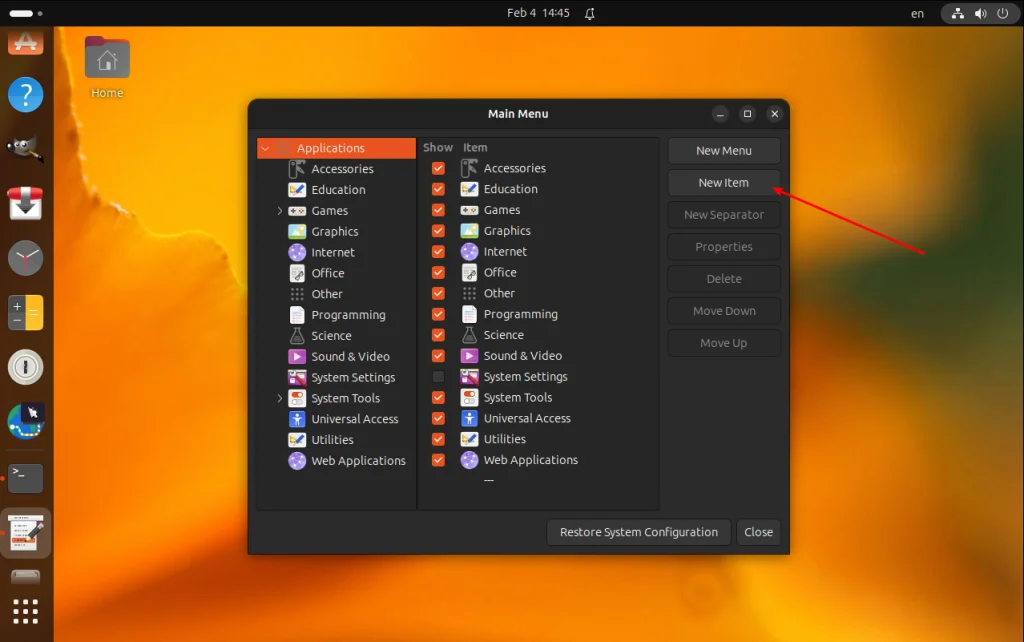
Task: Click the New Item button
Action: coord(723,183)
